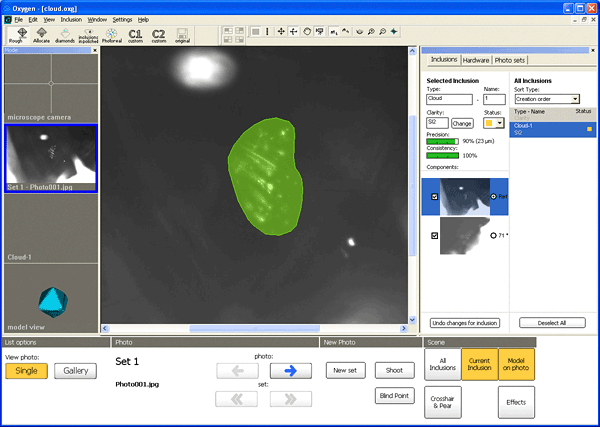Uncheck the first component checkbox

[433, 197]
